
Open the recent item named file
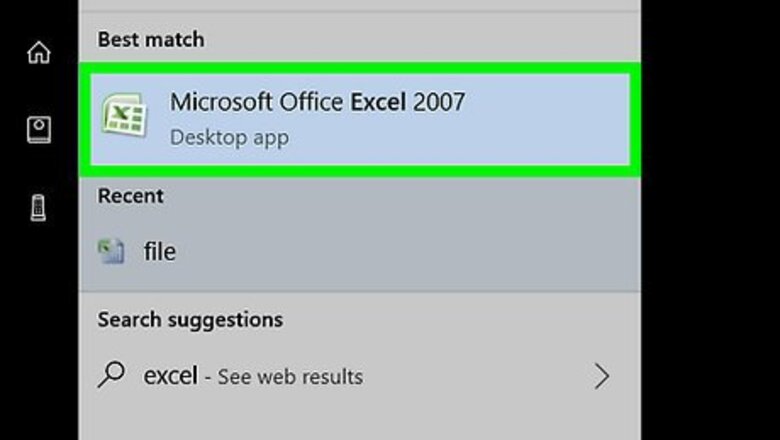click(159, 252)
